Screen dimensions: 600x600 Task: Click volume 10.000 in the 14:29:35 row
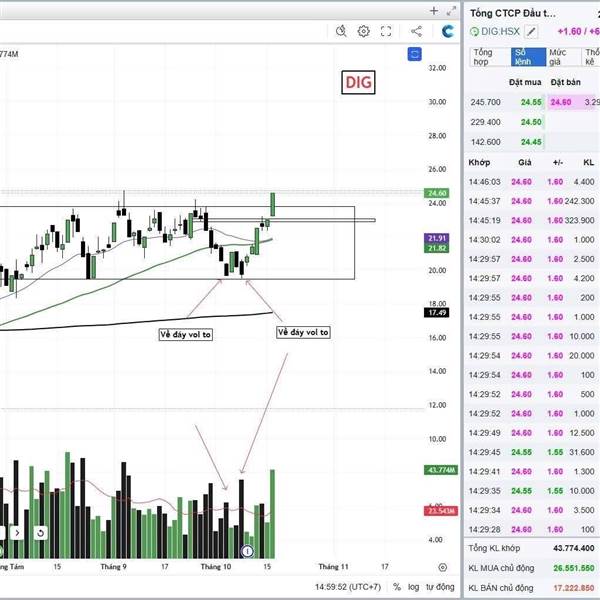[582, 491]
